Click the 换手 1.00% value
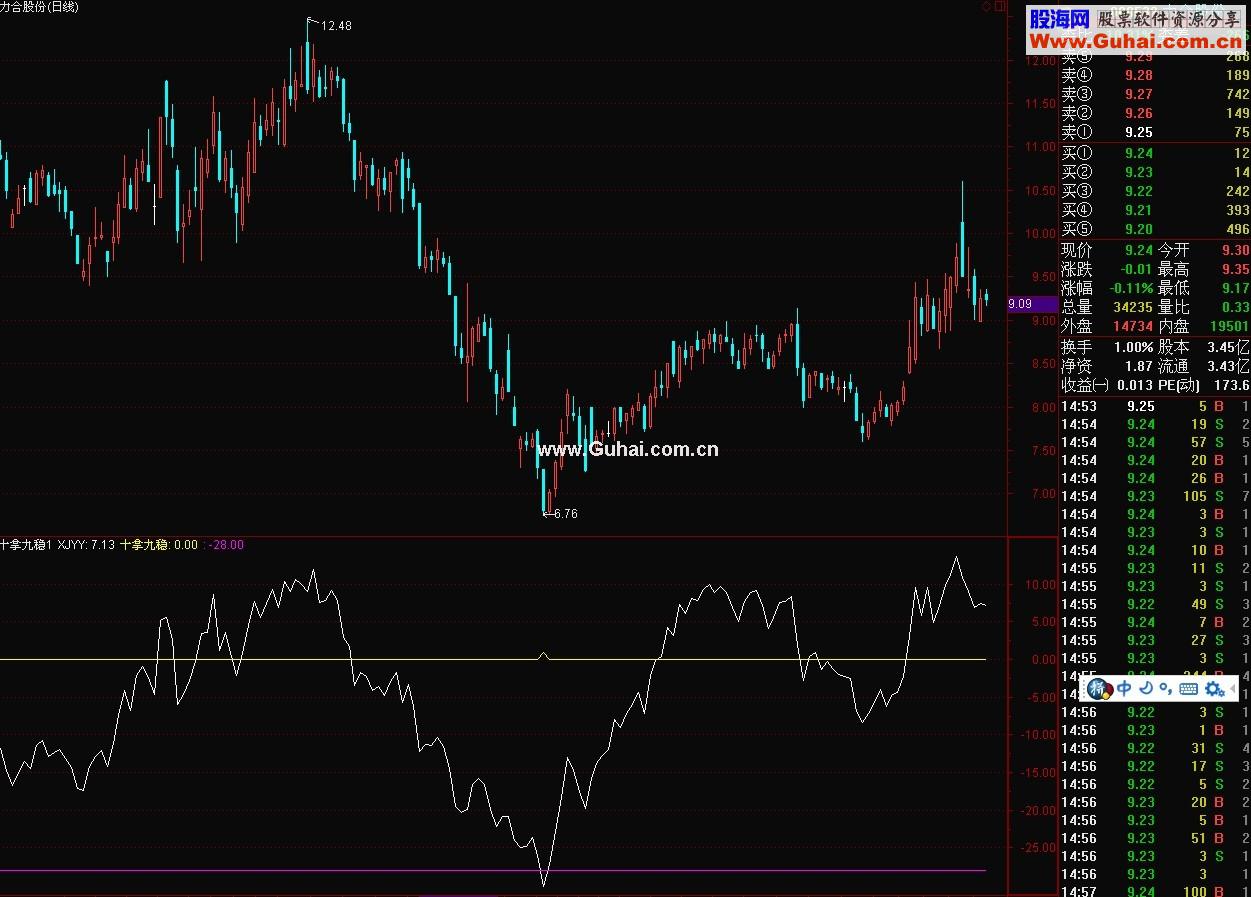This screenshot has width=1251, height=897. point(1133,347)
